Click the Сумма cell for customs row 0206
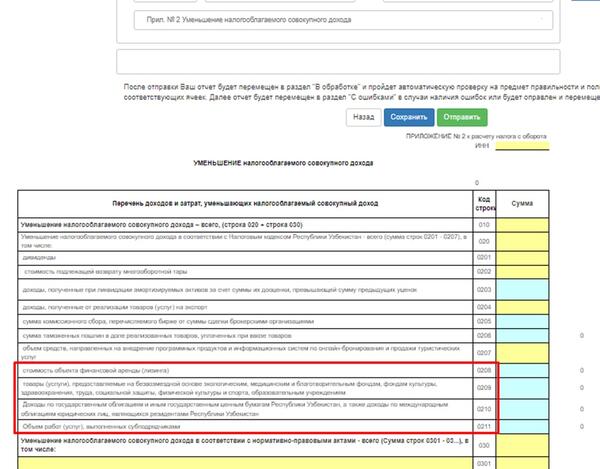This screenshot has width=600, height=469. (523, 336)
